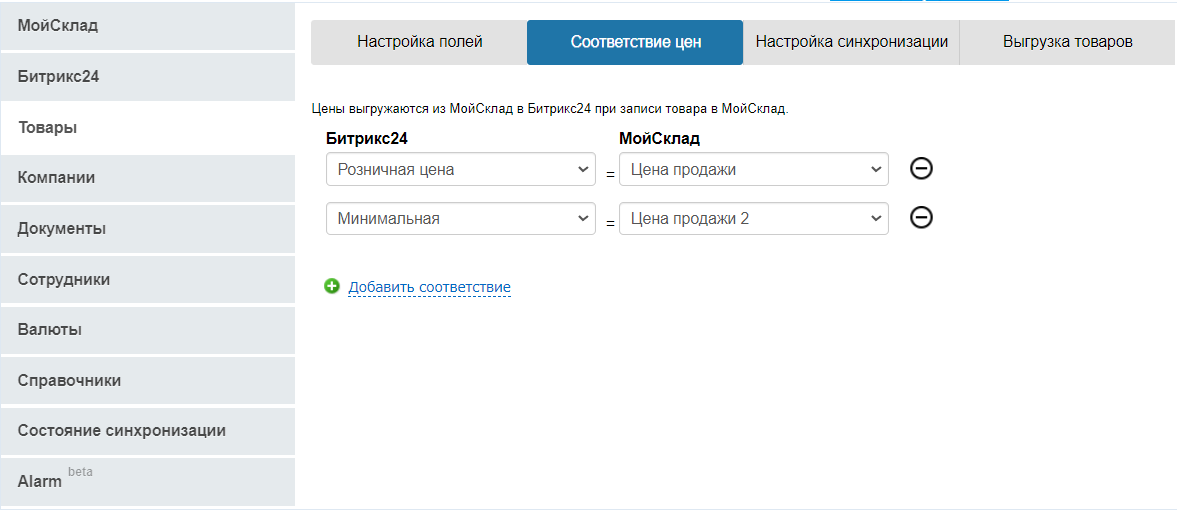This screenshot has width=1177, height=511.
Task: Open Настройка синхронизации tab
Action: click(x=851, y=42)
